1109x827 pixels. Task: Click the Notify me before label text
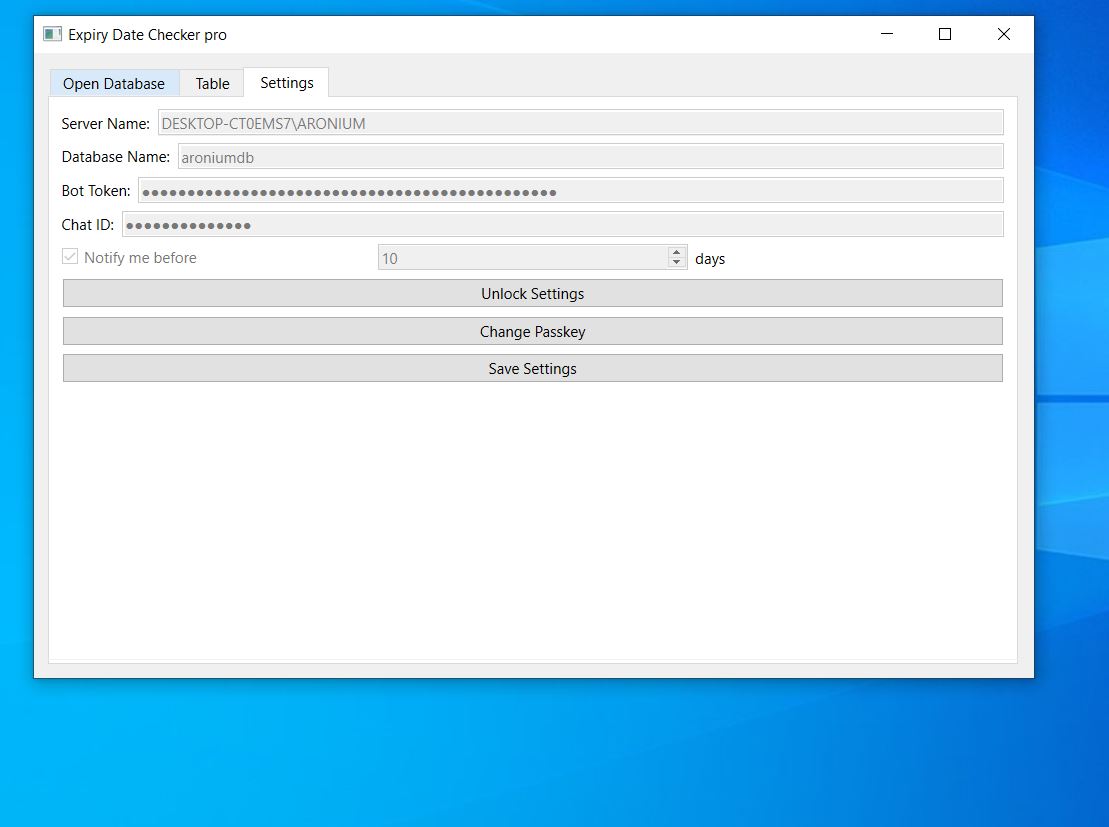tap(140, 257)
